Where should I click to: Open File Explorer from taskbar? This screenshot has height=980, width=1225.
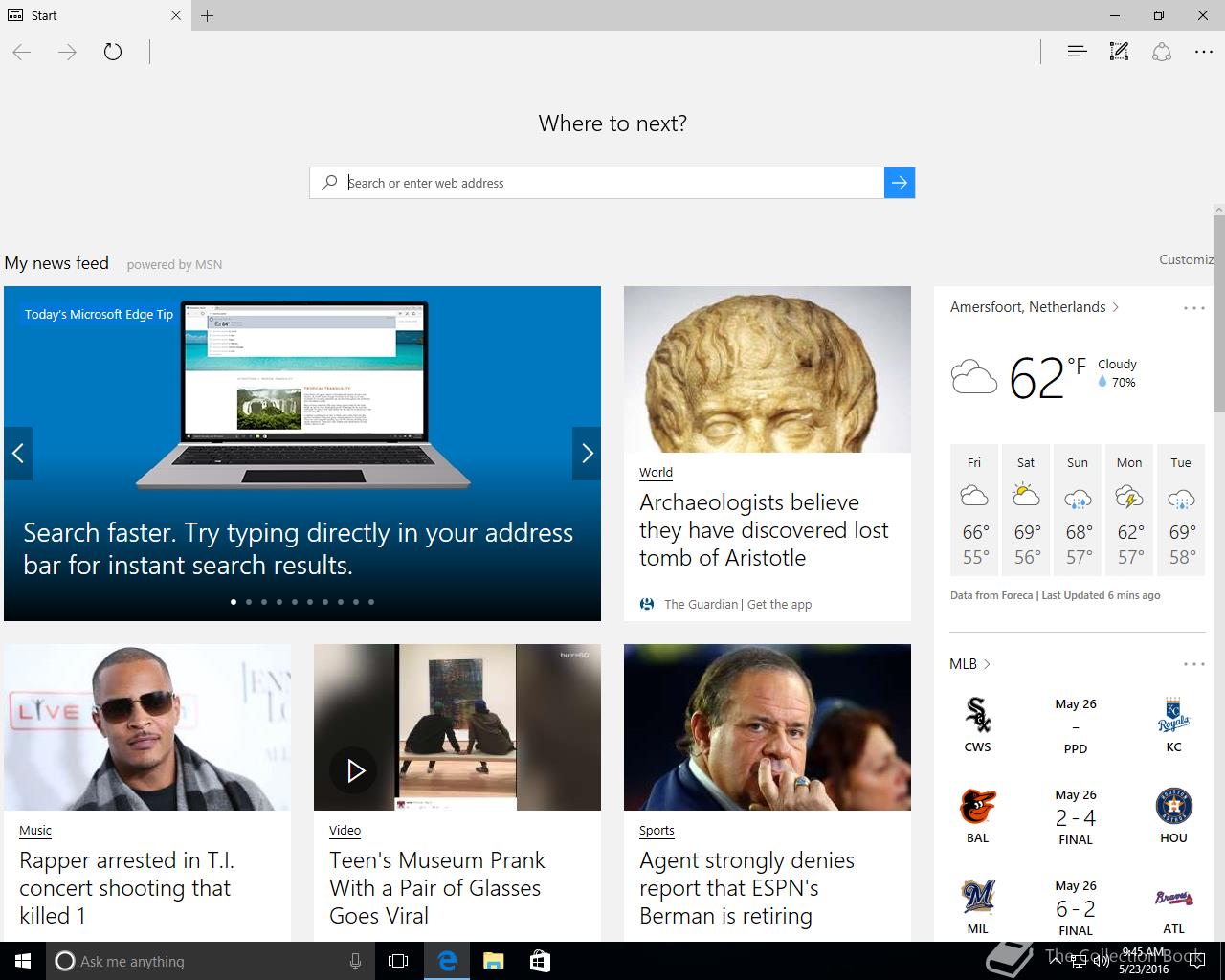tap(494, 961)
